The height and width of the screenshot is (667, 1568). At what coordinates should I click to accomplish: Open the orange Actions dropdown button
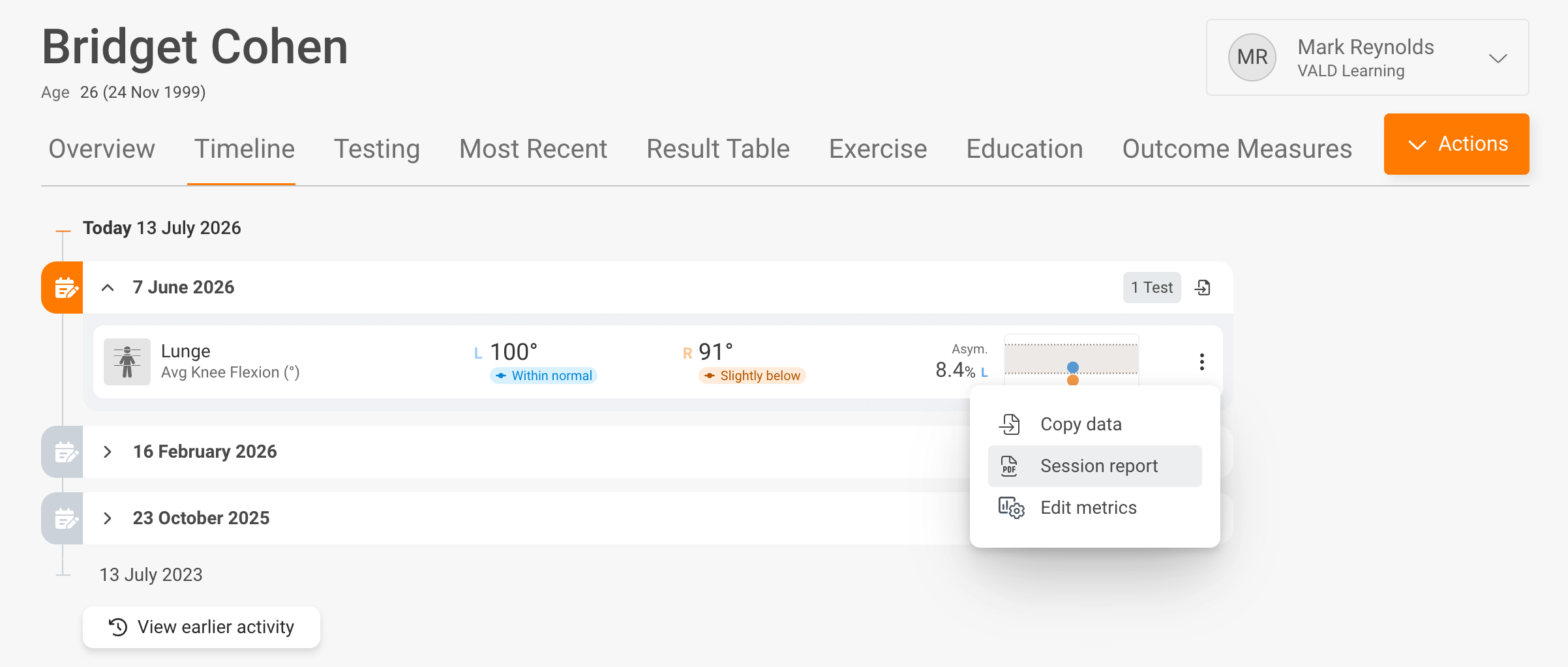[x=1456, y=144]
